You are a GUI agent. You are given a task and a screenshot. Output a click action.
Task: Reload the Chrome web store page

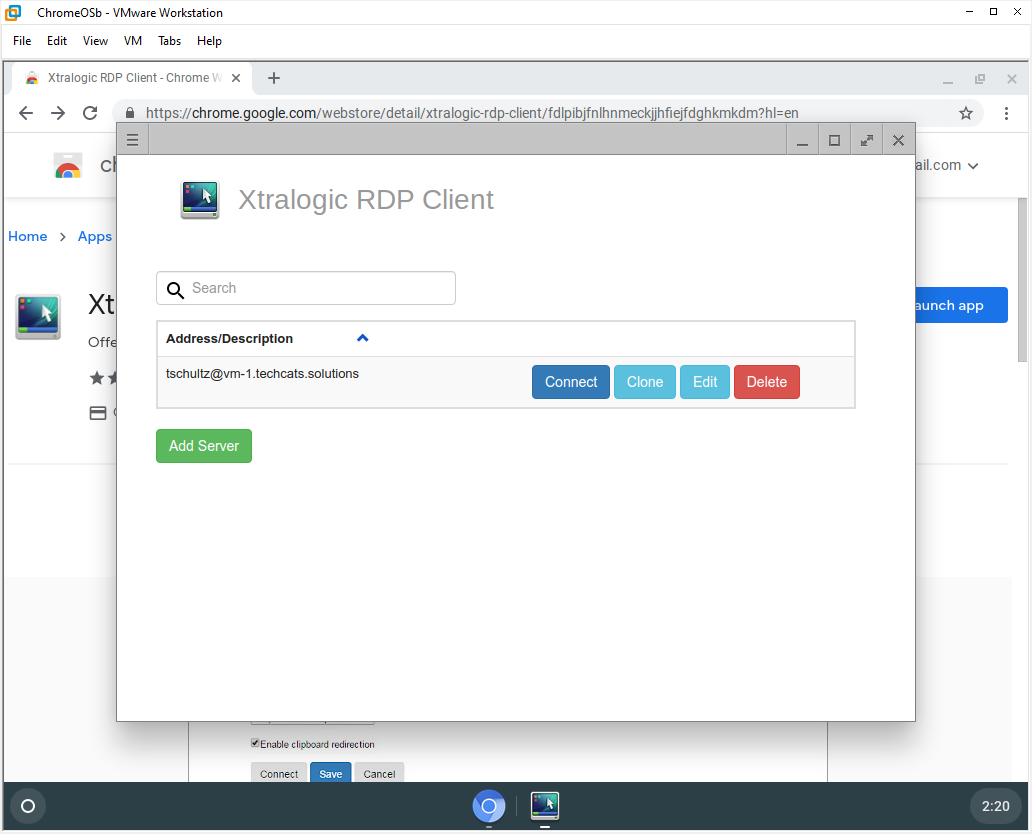click(x=90, y=113)
